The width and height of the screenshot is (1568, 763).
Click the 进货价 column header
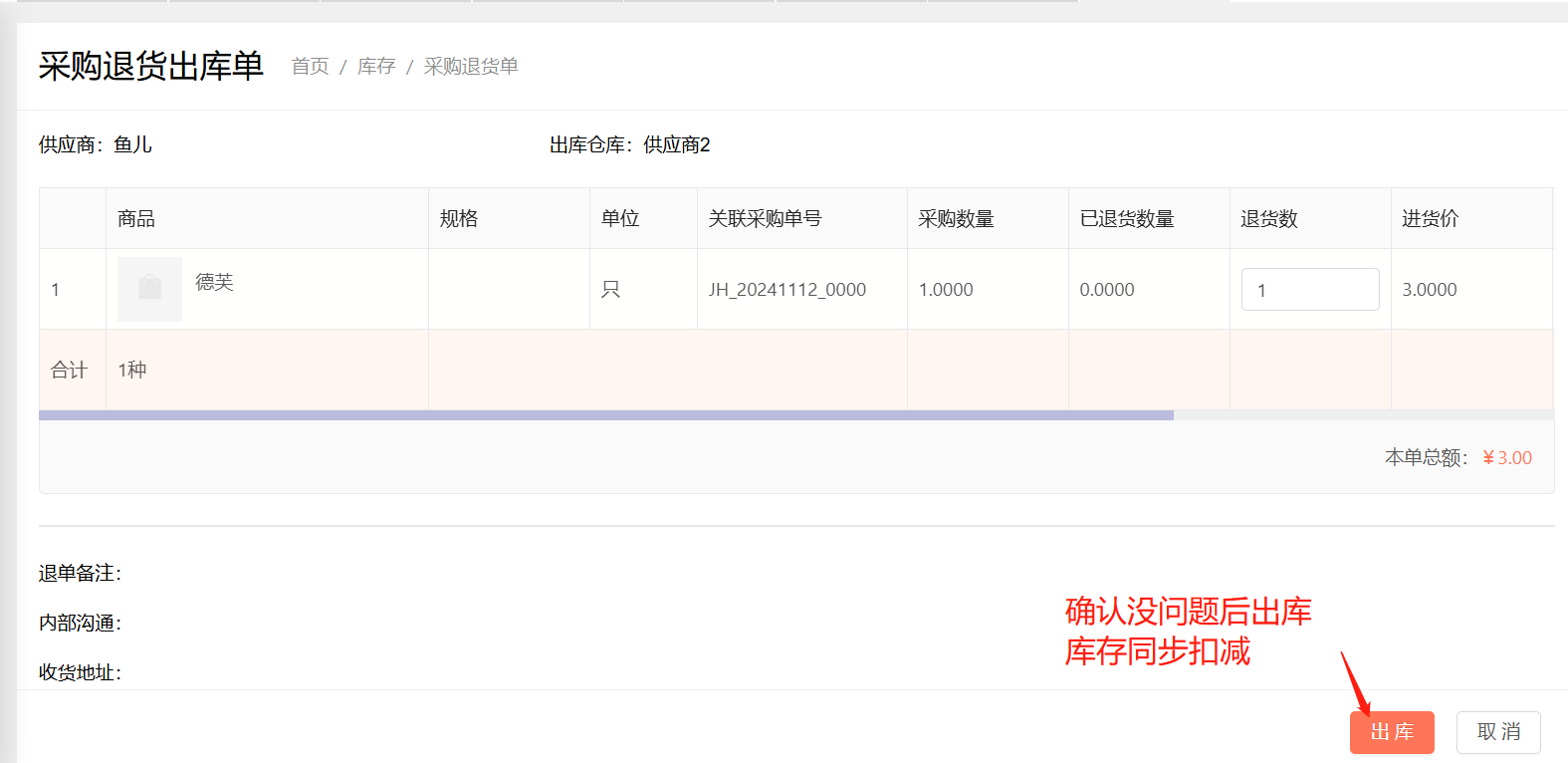click(1430, 219)
